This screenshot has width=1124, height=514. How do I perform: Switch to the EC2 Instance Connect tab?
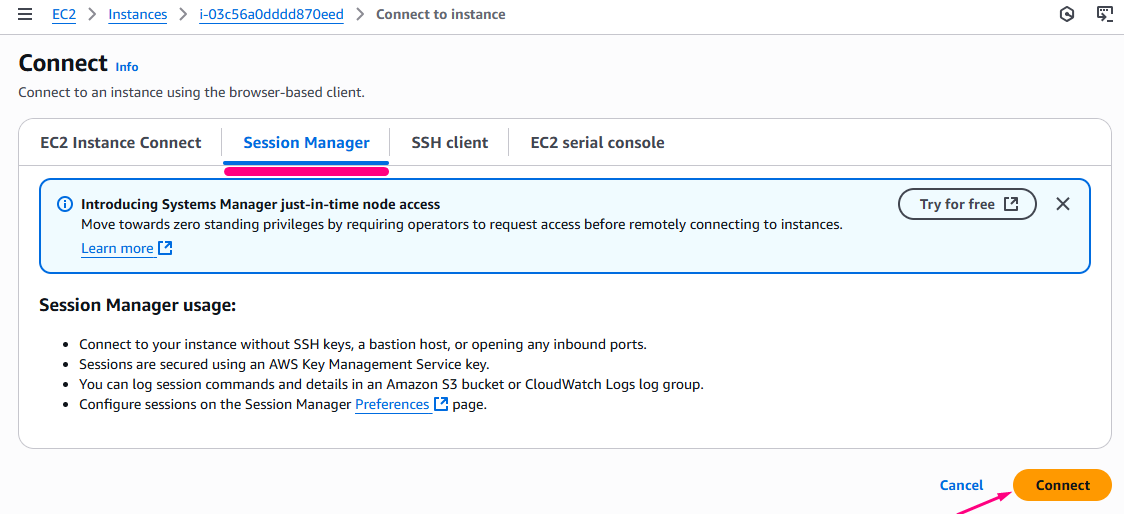[121, 143]
